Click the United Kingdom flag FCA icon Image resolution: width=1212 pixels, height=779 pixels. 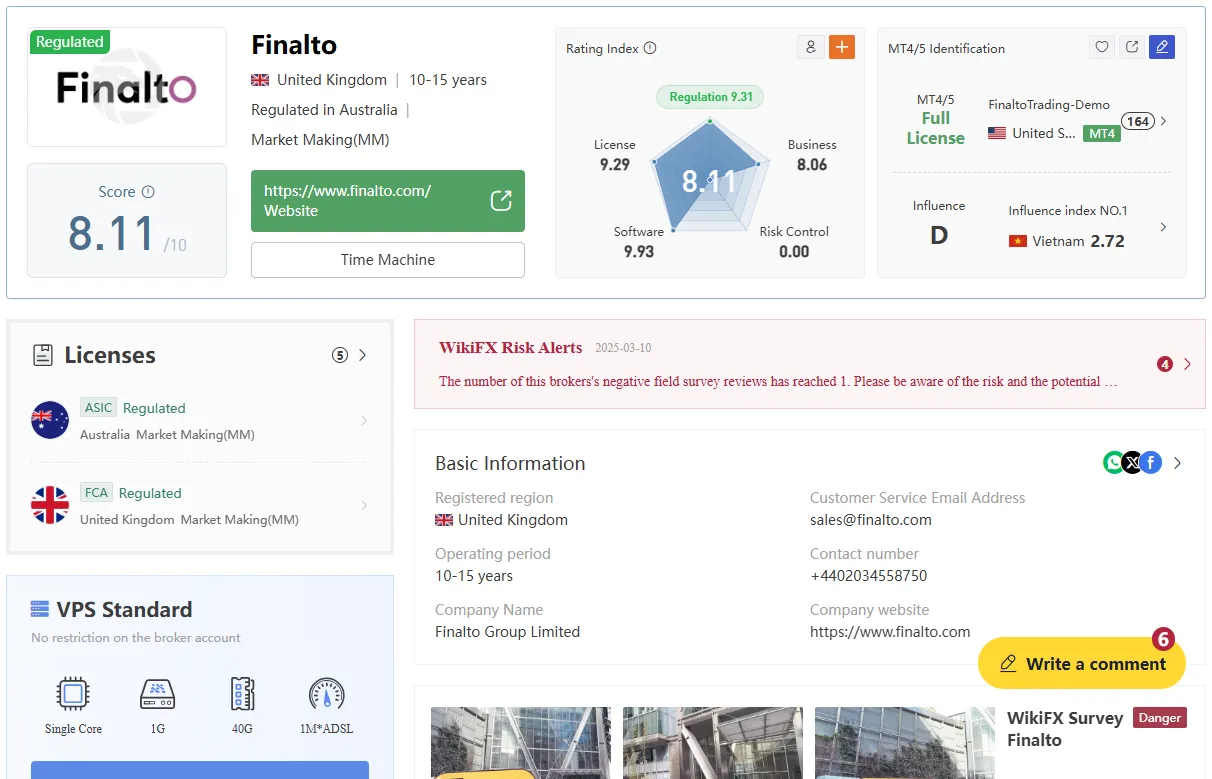coord(50,506)
